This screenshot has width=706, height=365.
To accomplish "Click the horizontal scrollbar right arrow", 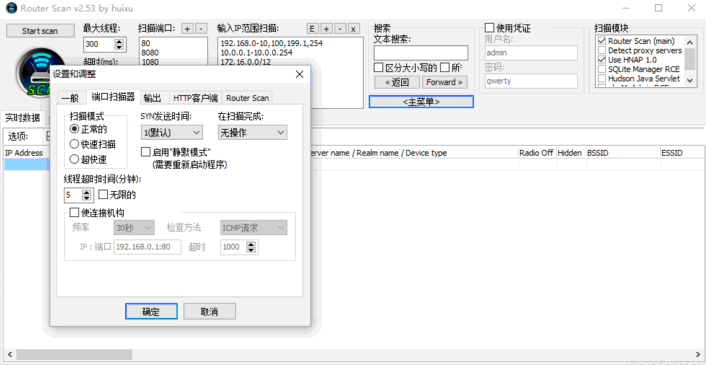I will click(x=697, y=354).
